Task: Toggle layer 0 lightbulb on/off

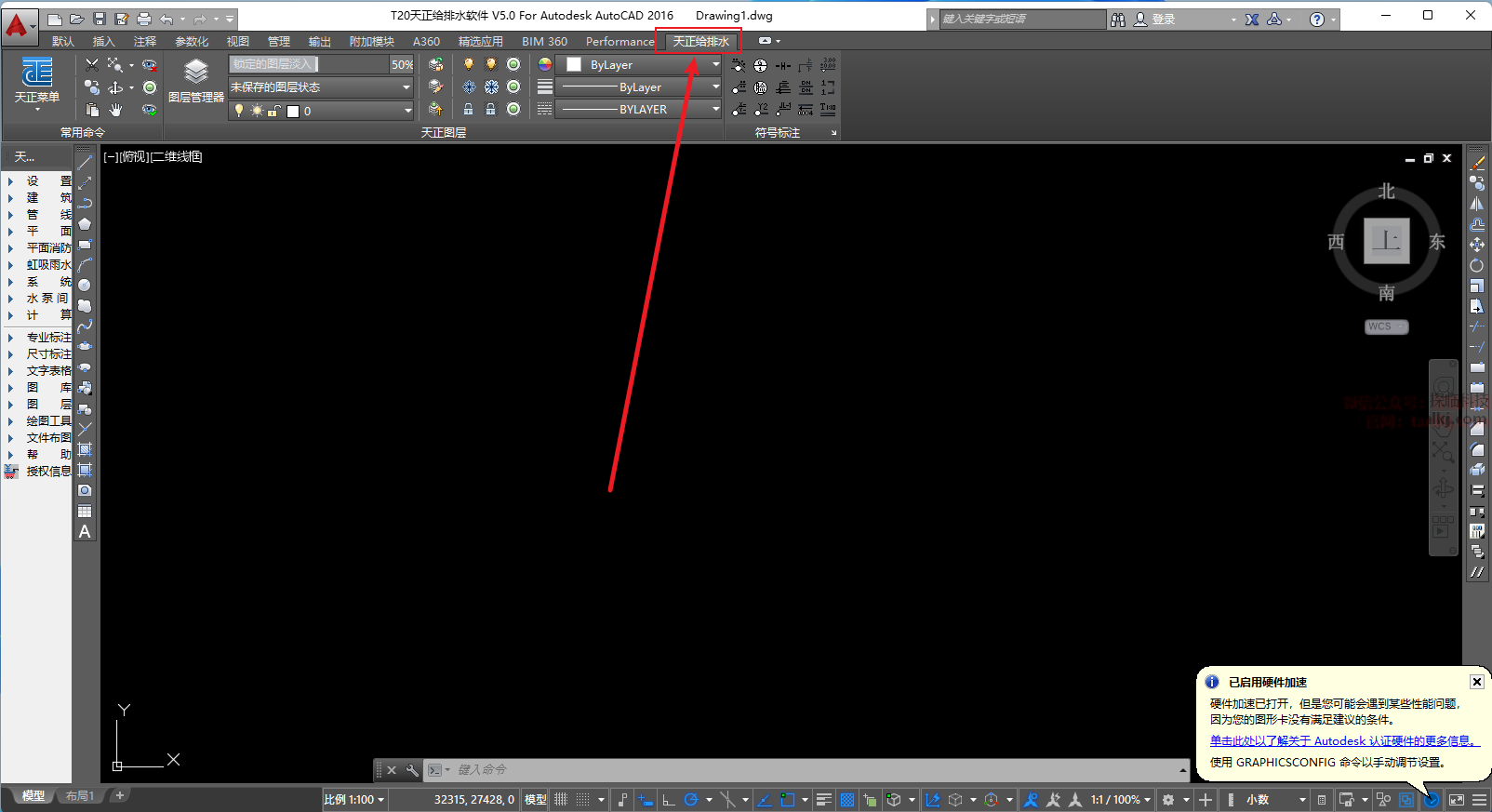Action: point(239,111)
